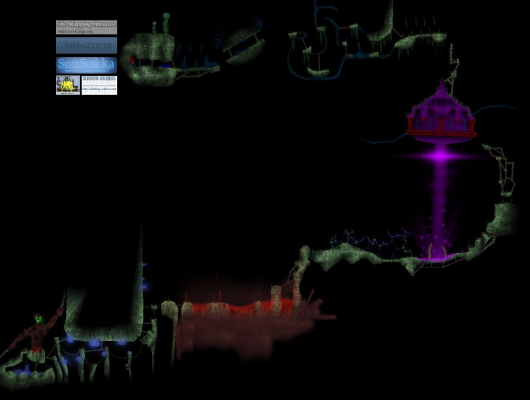Select the purple wireframe molecule structure
Viewport: 530px width, 400px height.
click(372, 242)
